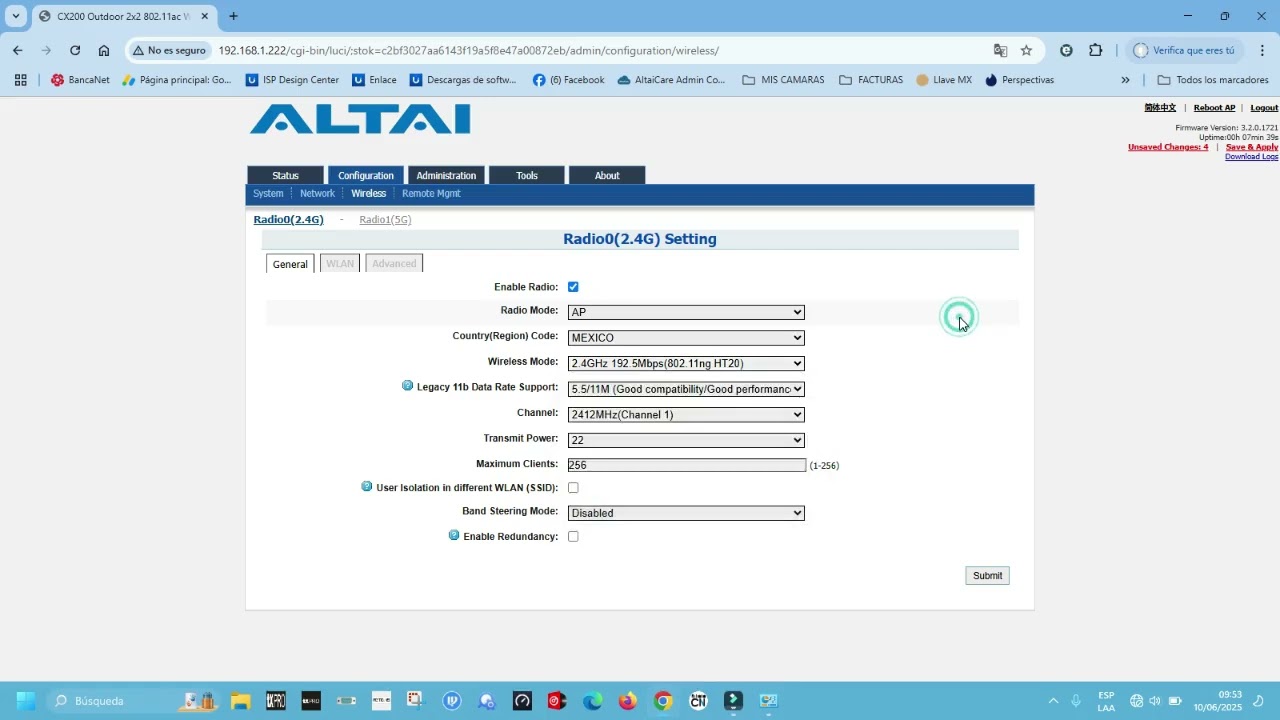The image size is (1280, 720).
Task: Select the General settings tab
Action: [x=290, y=264]
